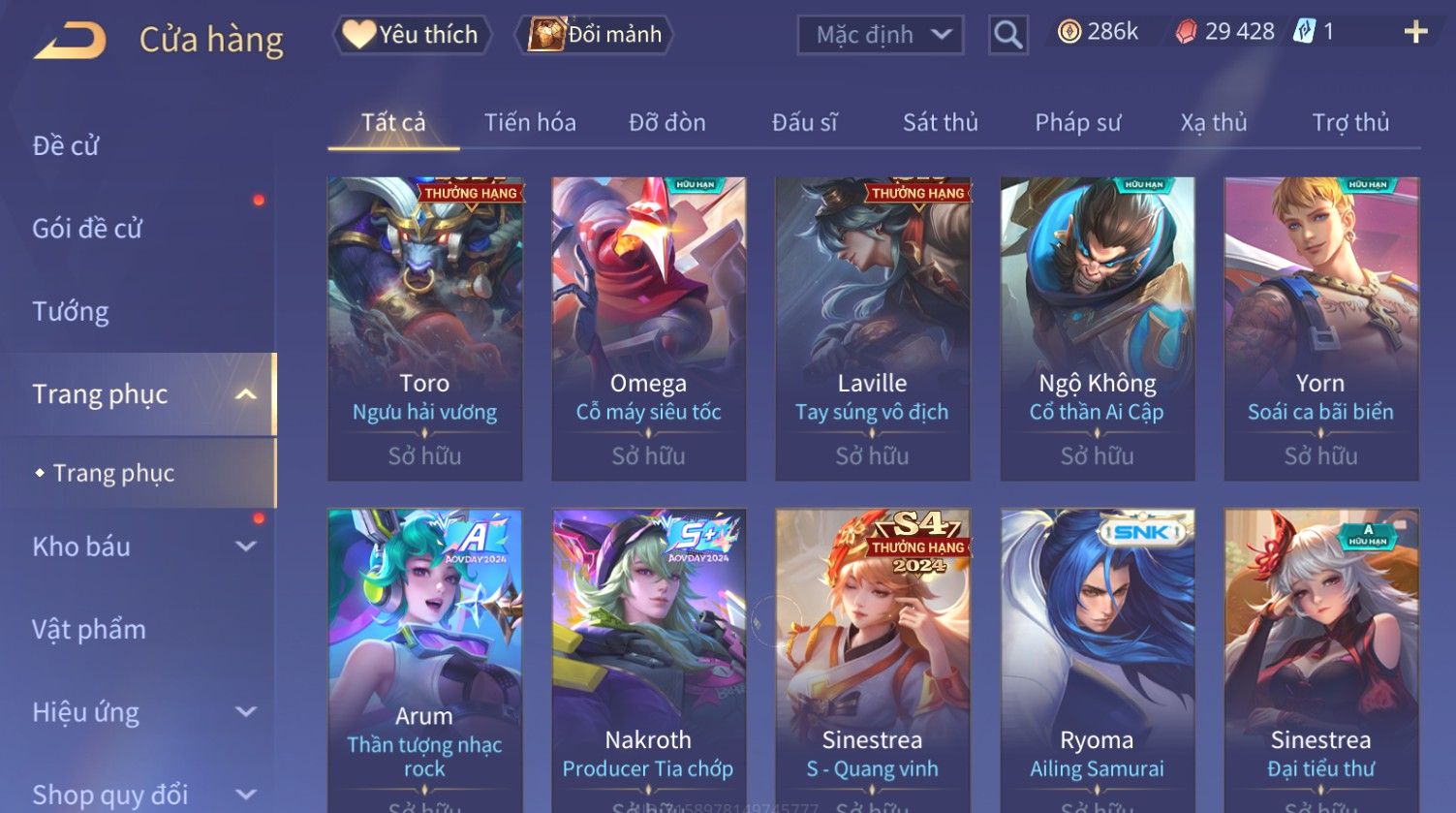Go to Tướng in the sidebar
Image resolution: width=1456 pixels, height=813 pixels.
pyautogui.click(x=71, y=312)
